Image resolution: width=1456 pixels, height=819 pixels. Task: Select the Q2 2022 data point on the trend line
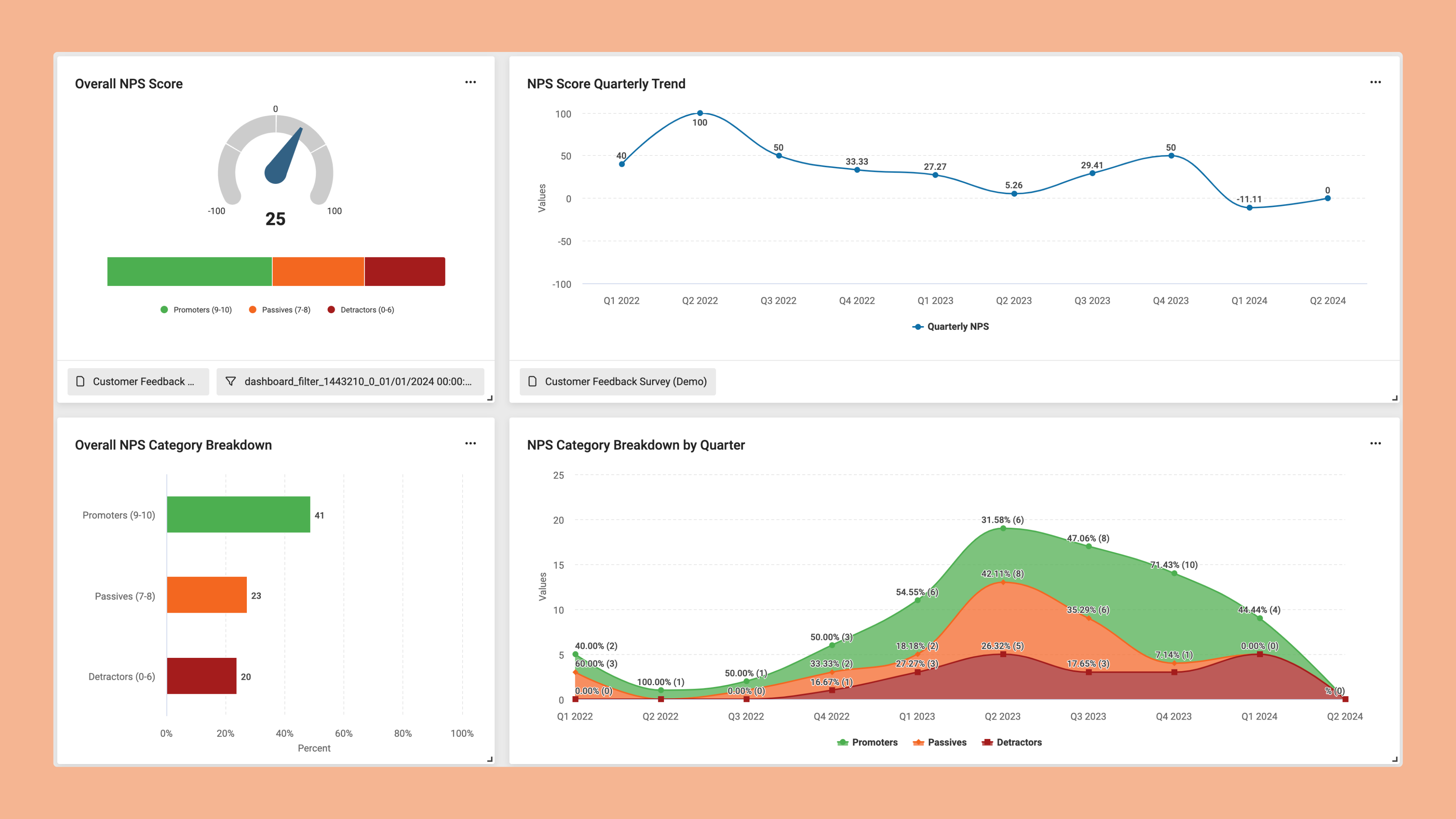[x=700, y=113]
